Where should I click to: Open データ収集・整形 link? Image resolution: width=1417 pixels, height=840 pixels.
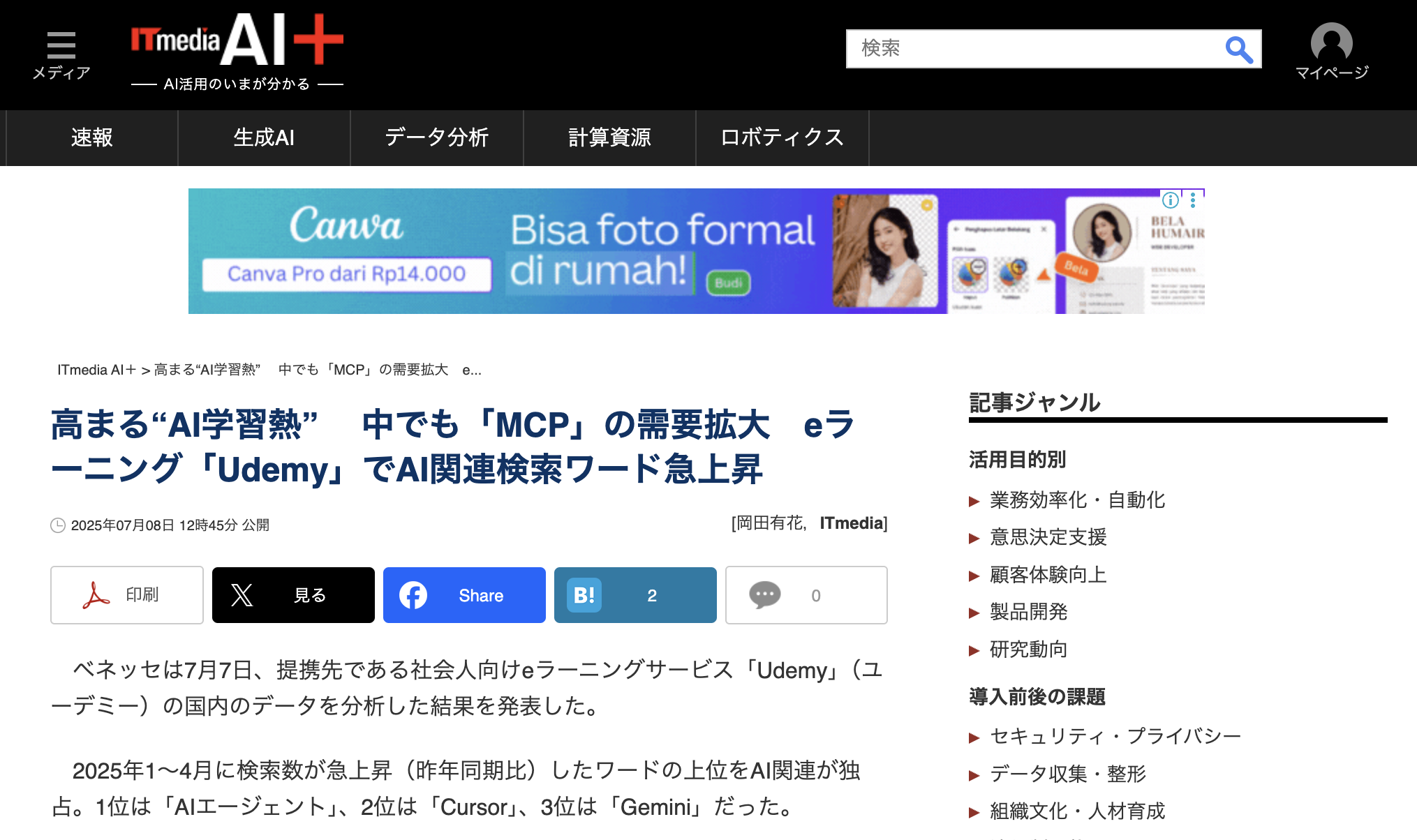coord(1067,774)
